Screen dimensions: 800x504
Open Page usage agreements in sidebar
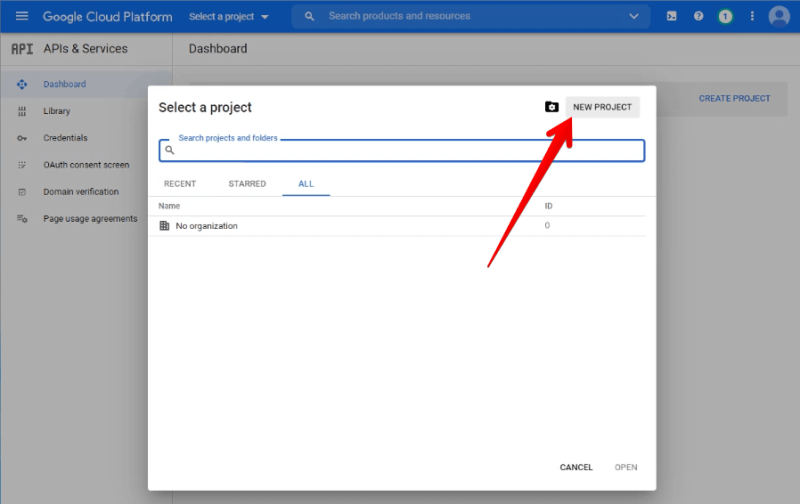point(90,219)
